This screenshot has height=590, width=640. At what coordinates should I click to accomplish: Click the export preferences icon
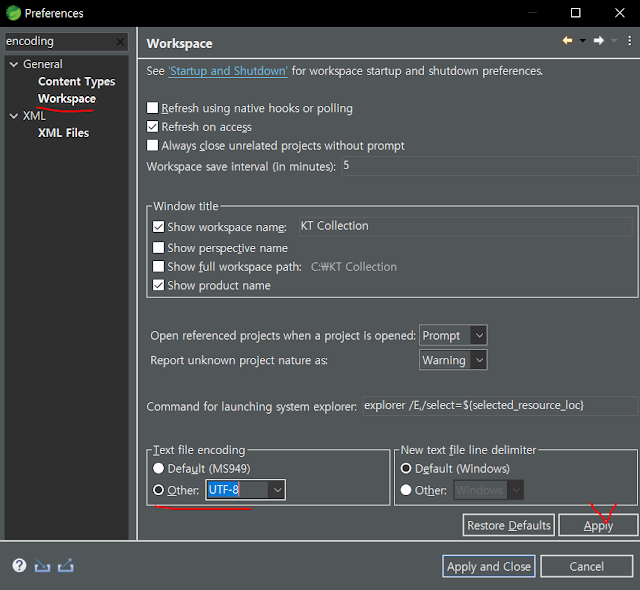pos(66,565)
